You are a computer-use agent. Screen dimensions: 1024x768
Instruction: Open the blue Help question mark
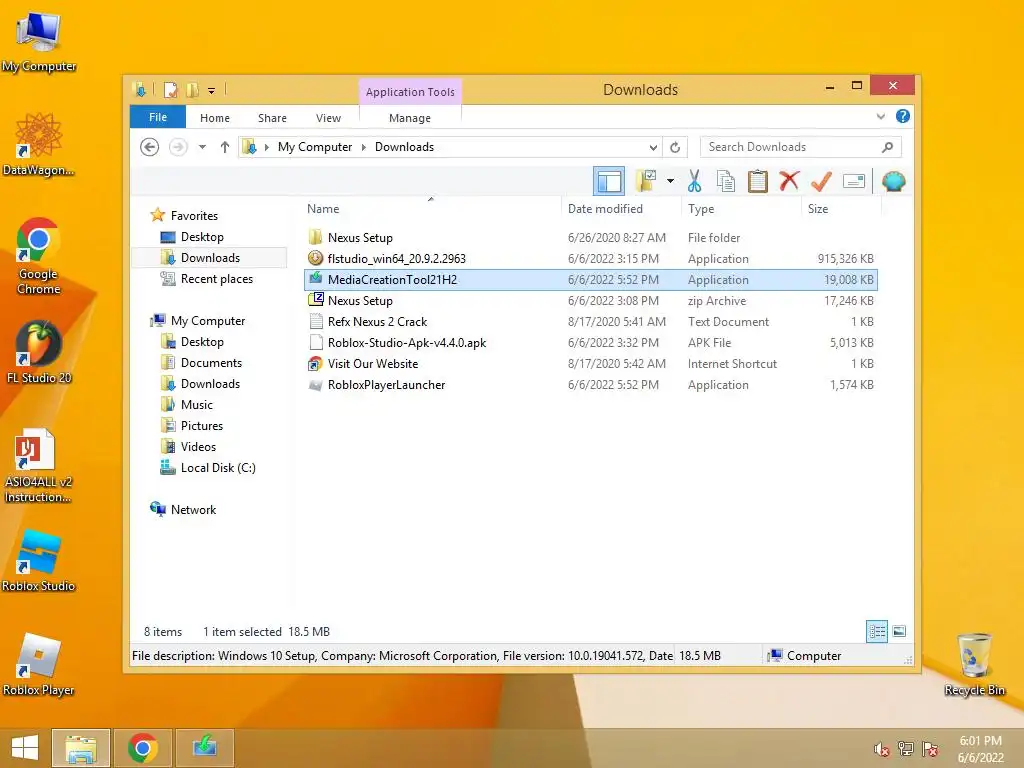tap(903, 116)
